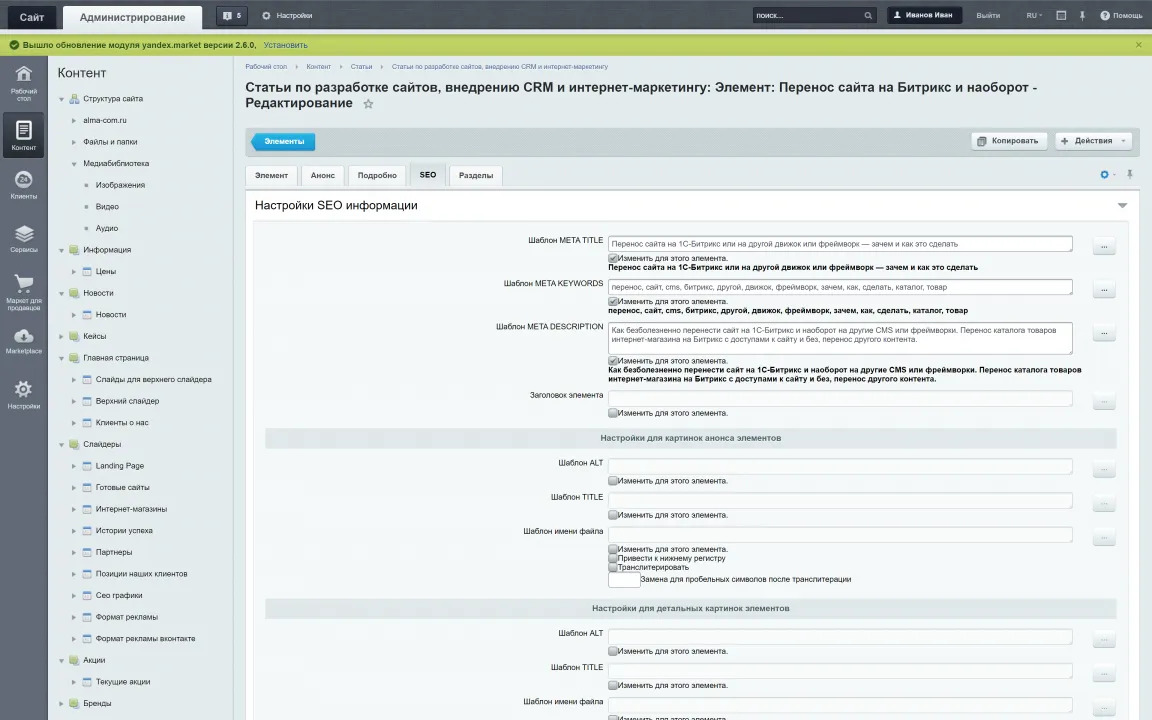Image resolution: width=1152 pixels, height=720 pixels.
Task: Click the Заголовок элемента input field
Action: click(840, 398)
